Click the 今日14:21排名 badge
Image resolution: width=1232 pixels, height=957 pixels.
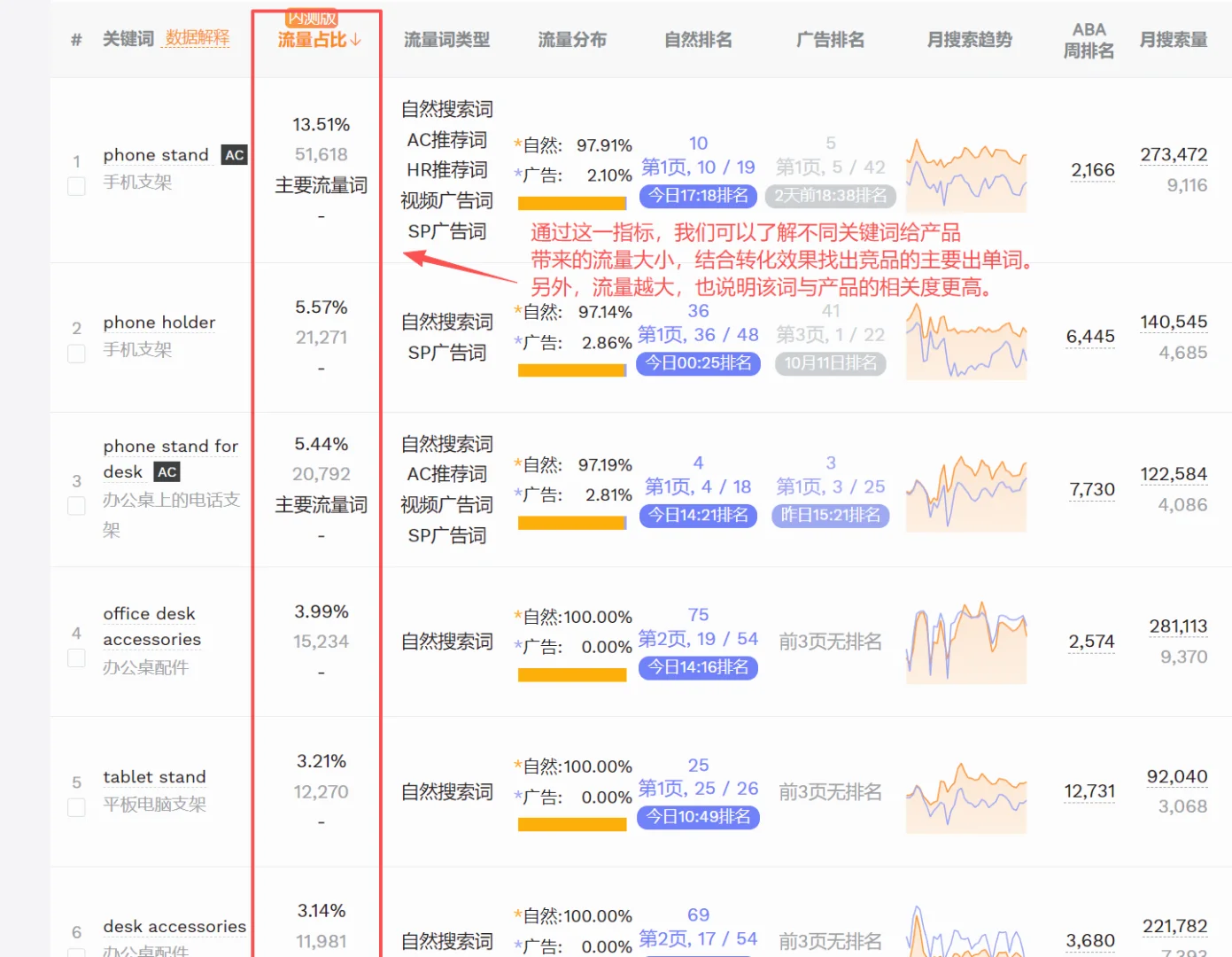point(698,516)
